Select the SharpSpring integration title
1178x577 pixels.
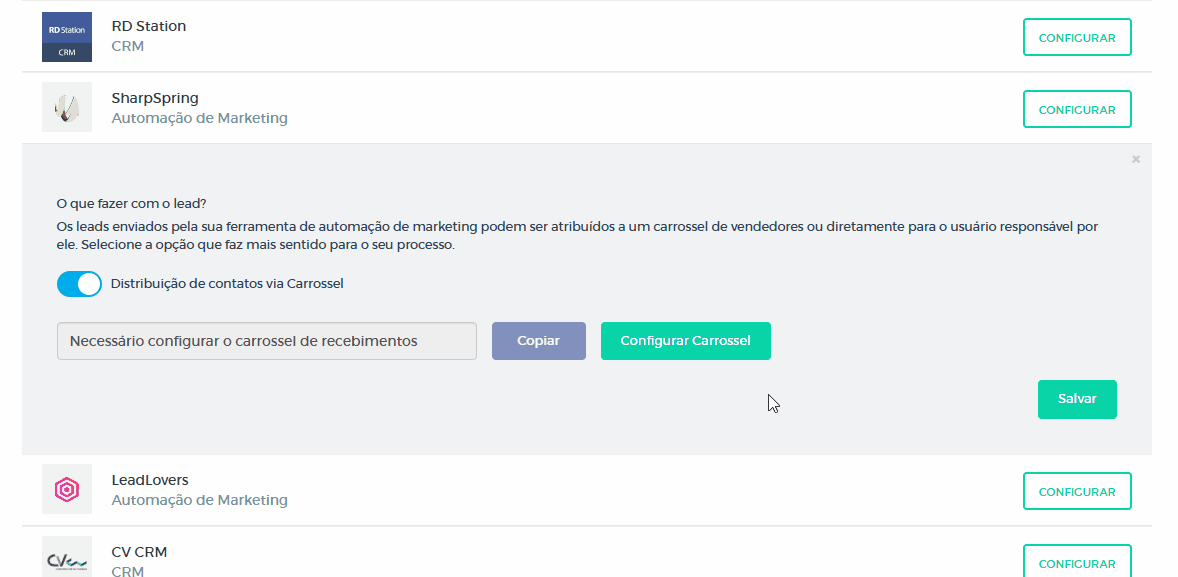coord(155,98)
